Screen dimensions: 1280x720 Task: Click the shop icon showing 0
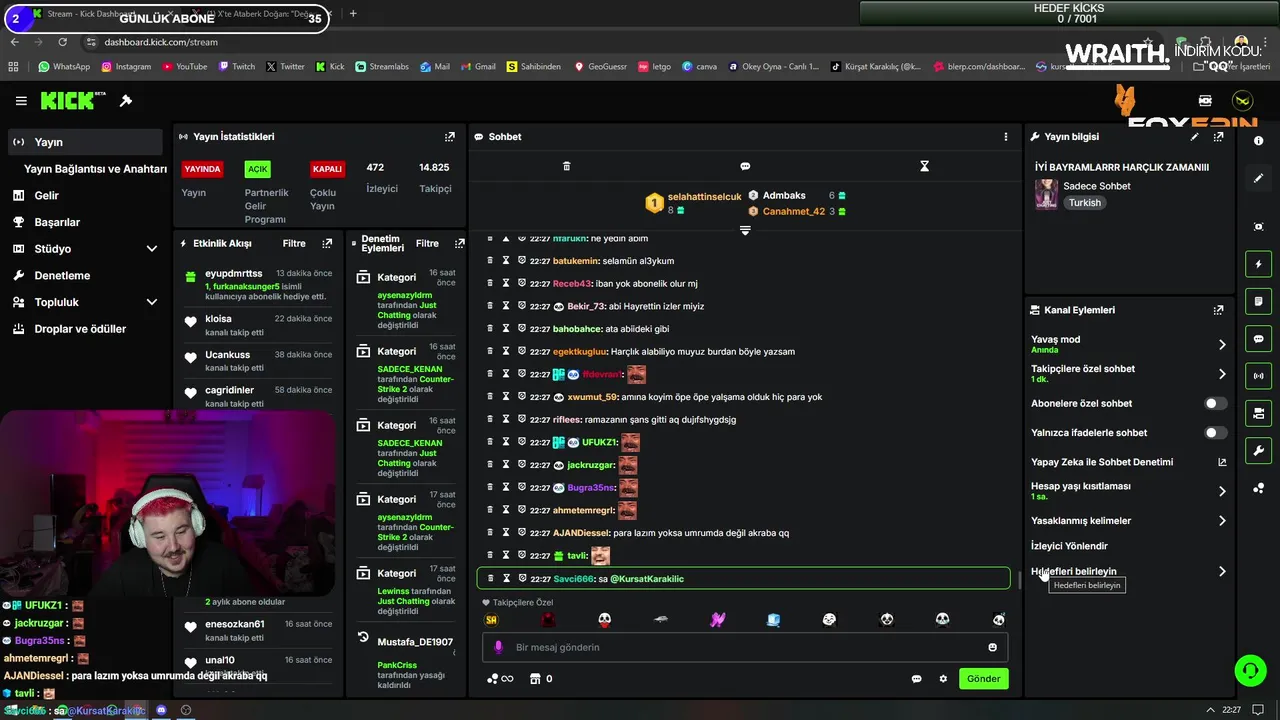click(x=540, y=678)
